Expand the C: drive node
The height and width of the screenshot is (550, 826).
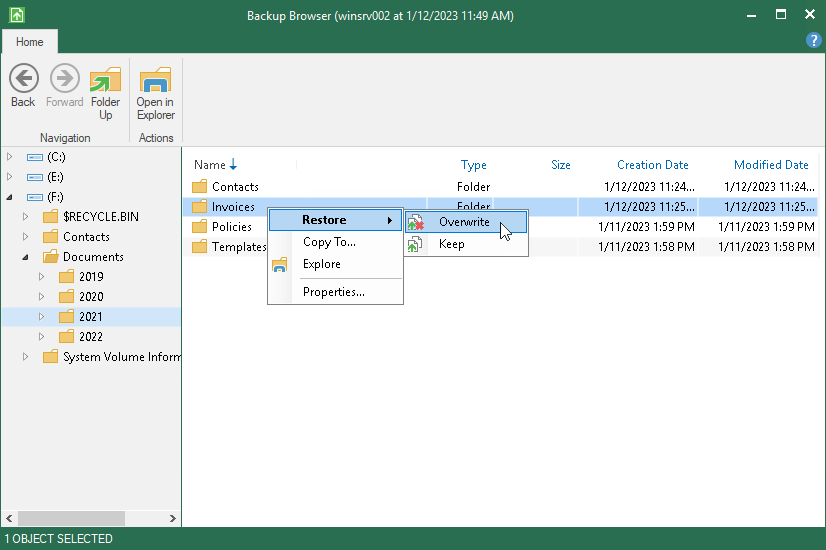coord(9,156)
